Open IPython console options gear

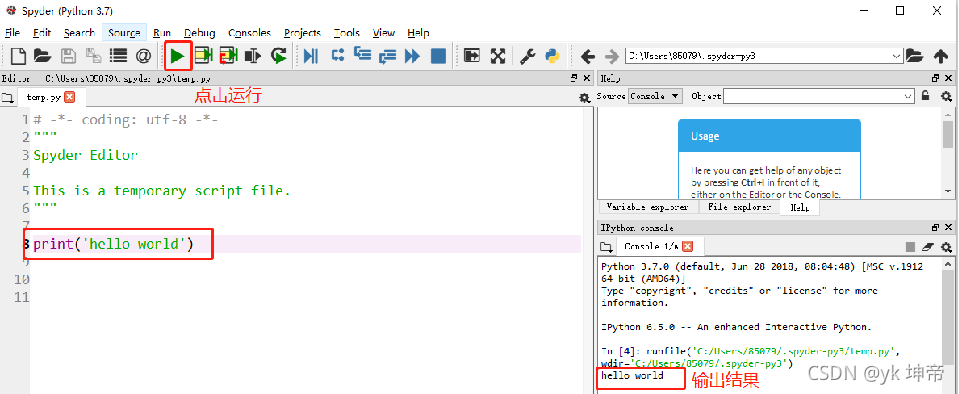coord(946,247)
